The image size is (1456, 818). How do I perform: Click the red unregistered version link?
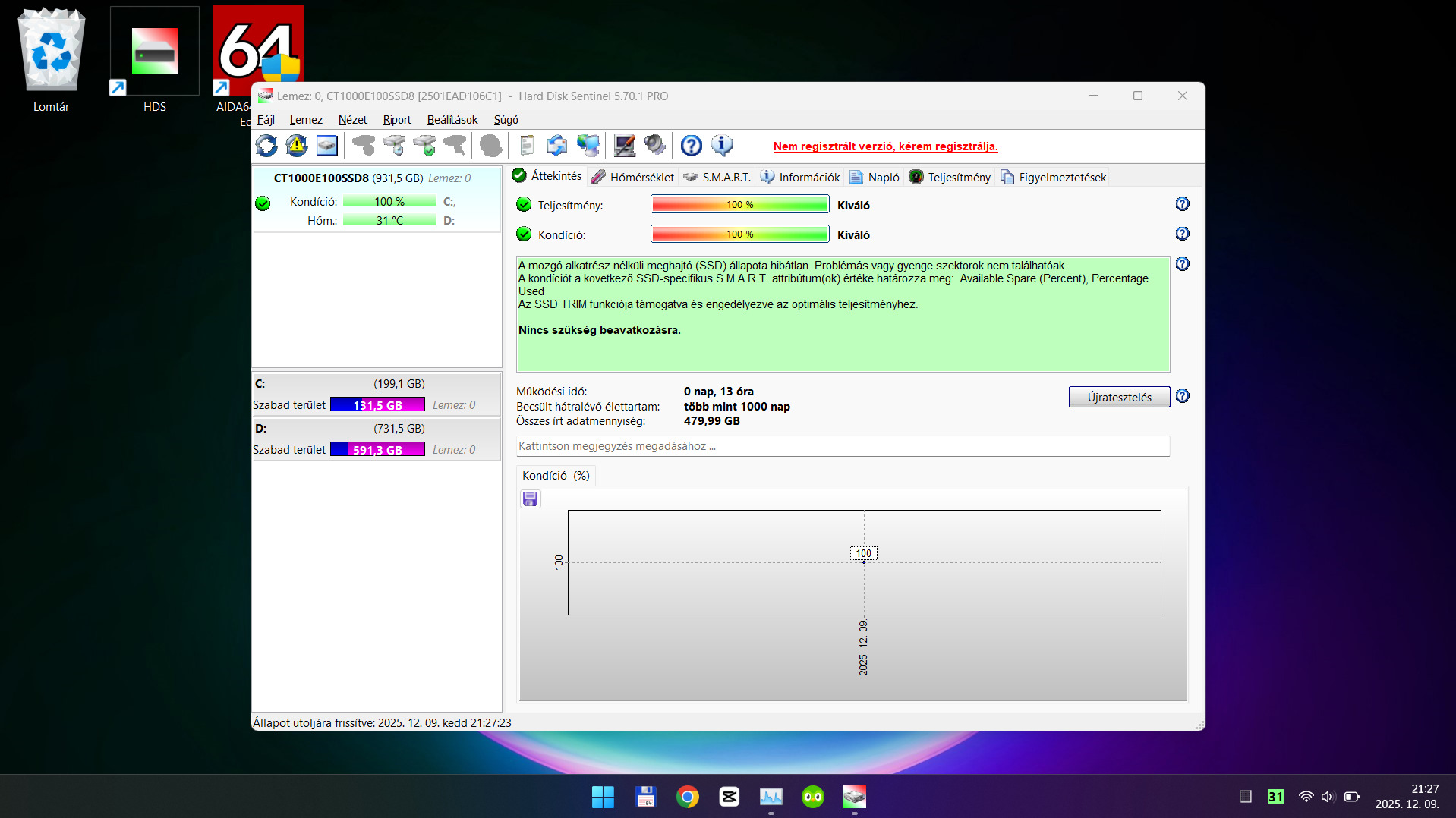pyautogui.click(x=886, y=146)
